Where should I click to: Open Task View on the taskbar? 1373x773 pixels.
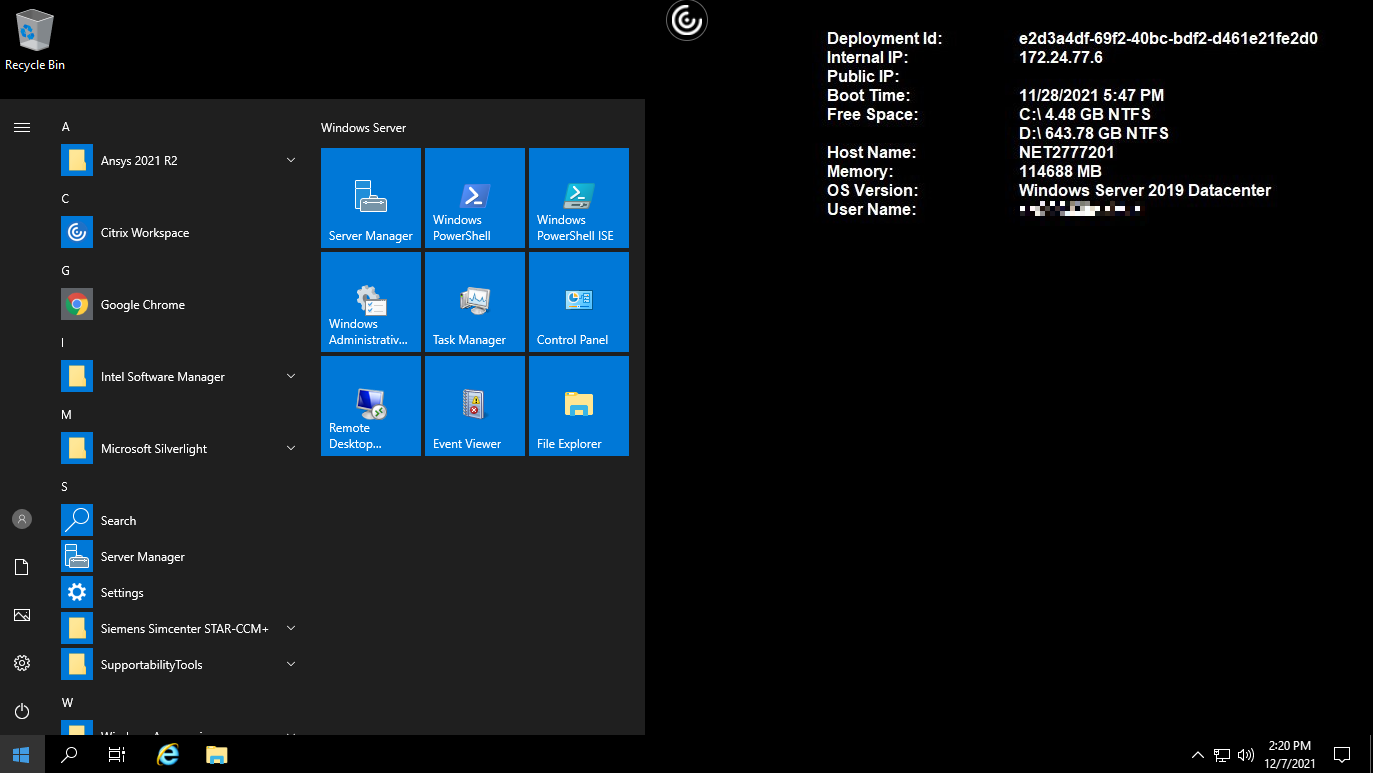coord(117,754)
